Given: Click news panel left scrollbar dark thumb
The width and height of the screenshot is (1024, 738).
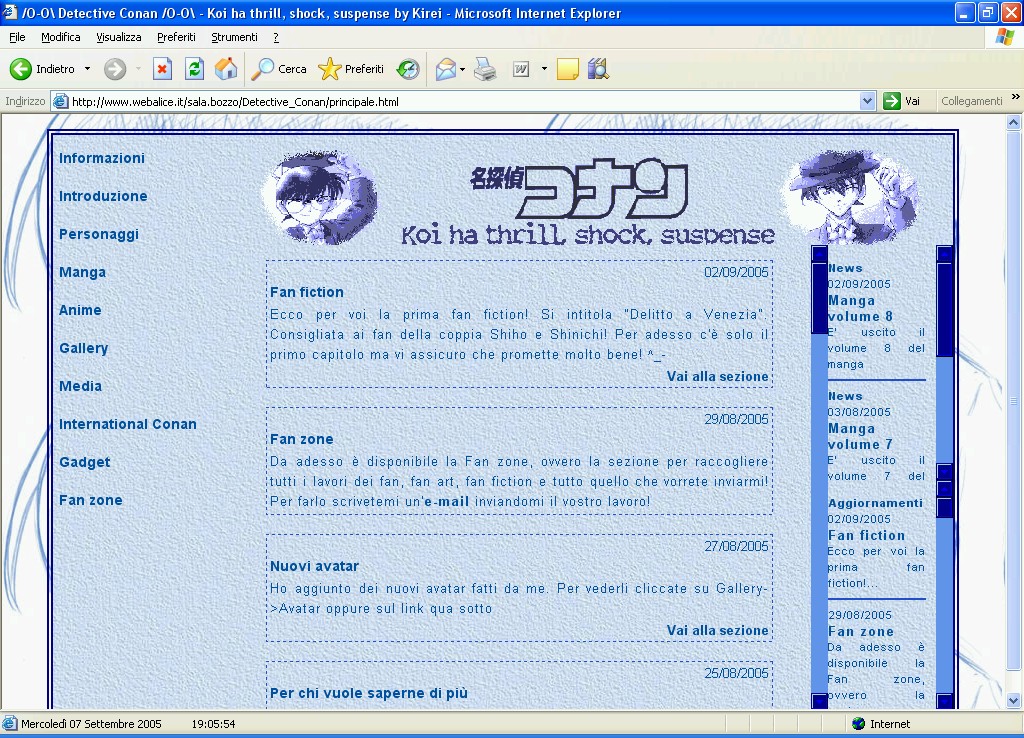Looking at the screenshot, I should point(819,298).
